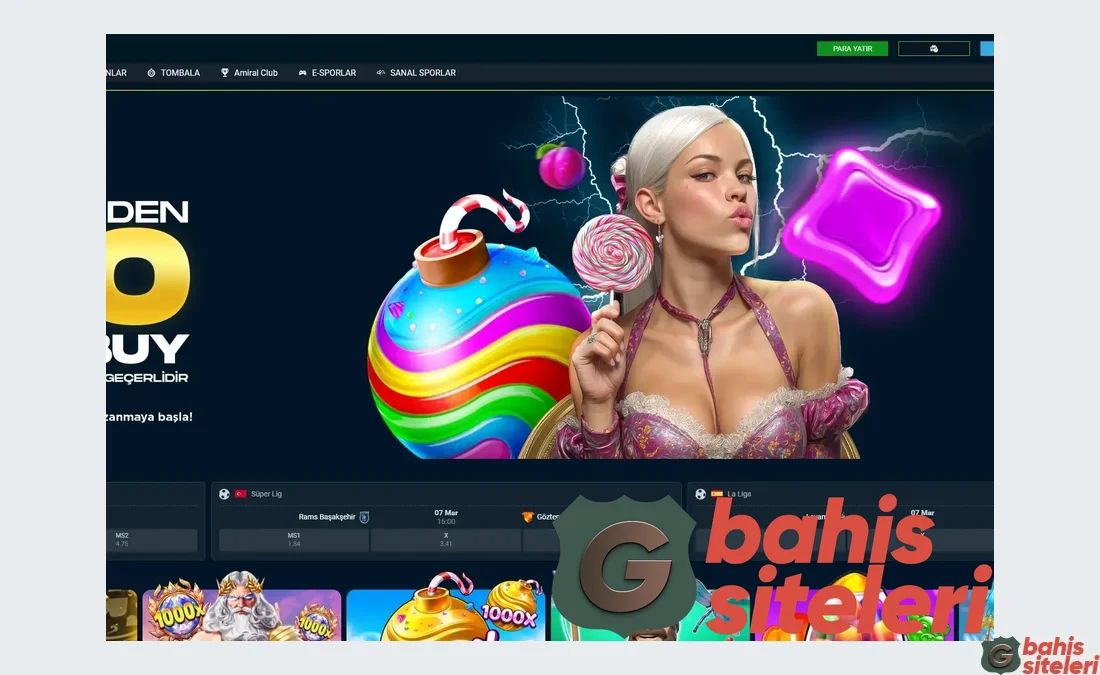Click the gamepad icon next to E-SPORLAR
This screenshot has width=1100, height=675.
[302, 72]
